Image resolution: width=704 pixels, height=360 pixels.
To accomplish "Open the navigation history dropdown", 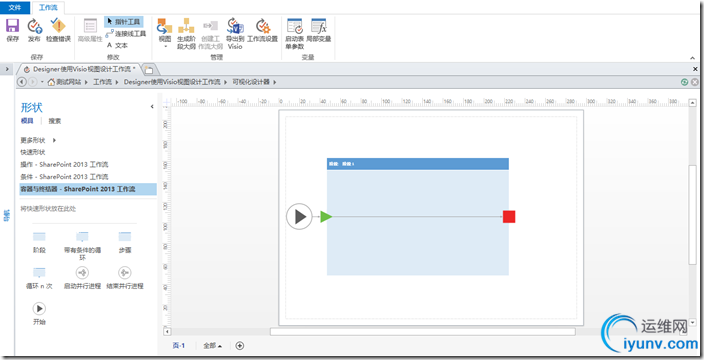I will pyautogui.click(x=42, y=82).
